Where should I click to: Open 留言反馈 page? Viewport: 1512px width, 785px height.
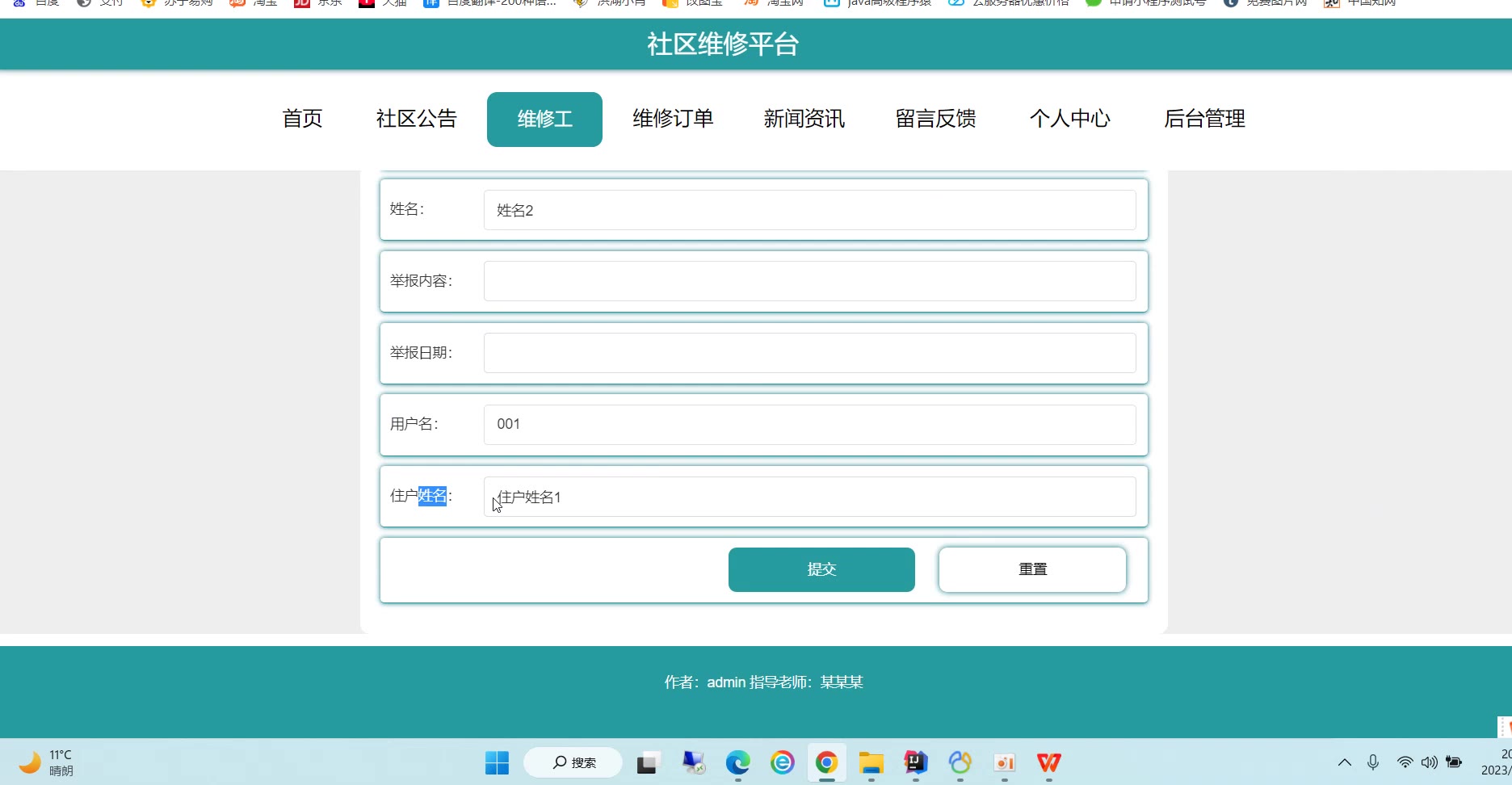tap(935, 119)
